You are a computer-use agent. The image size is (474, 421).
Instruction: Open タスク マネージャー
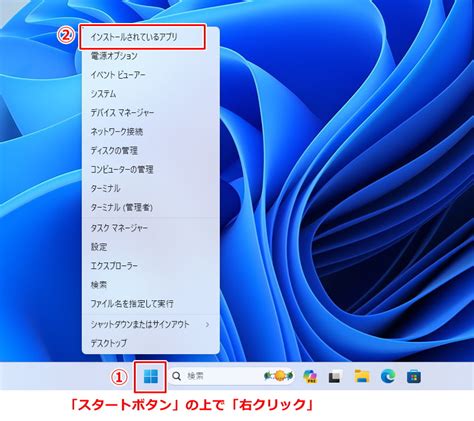pos(151,228)
